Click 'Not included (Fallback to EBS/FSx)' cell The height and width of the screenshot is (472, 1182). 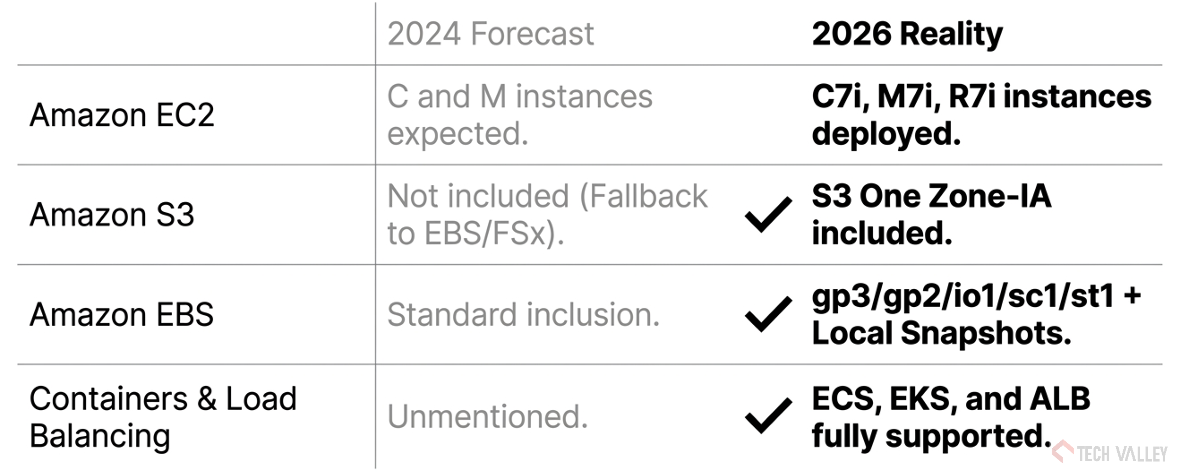tap(548, 215)
